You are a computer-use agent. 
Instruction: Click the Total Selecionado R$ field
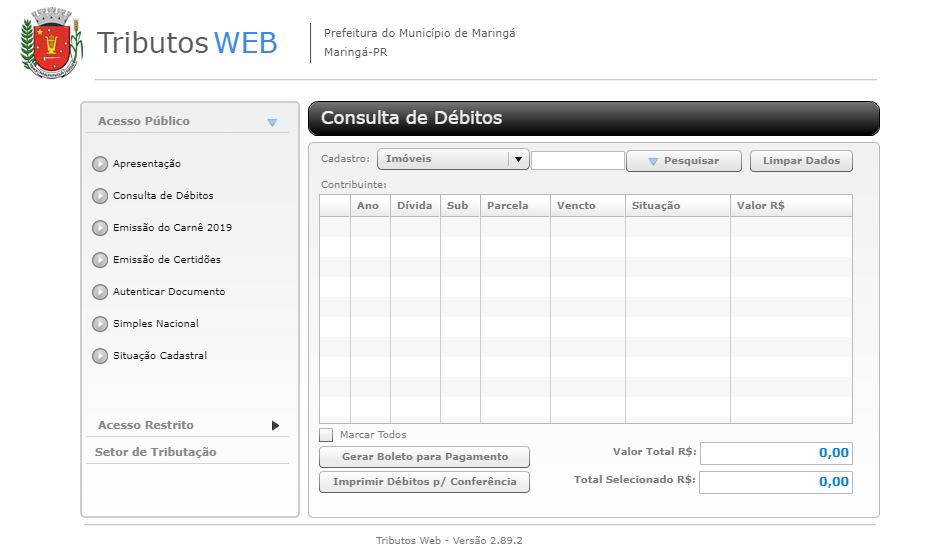pos(776,482)
